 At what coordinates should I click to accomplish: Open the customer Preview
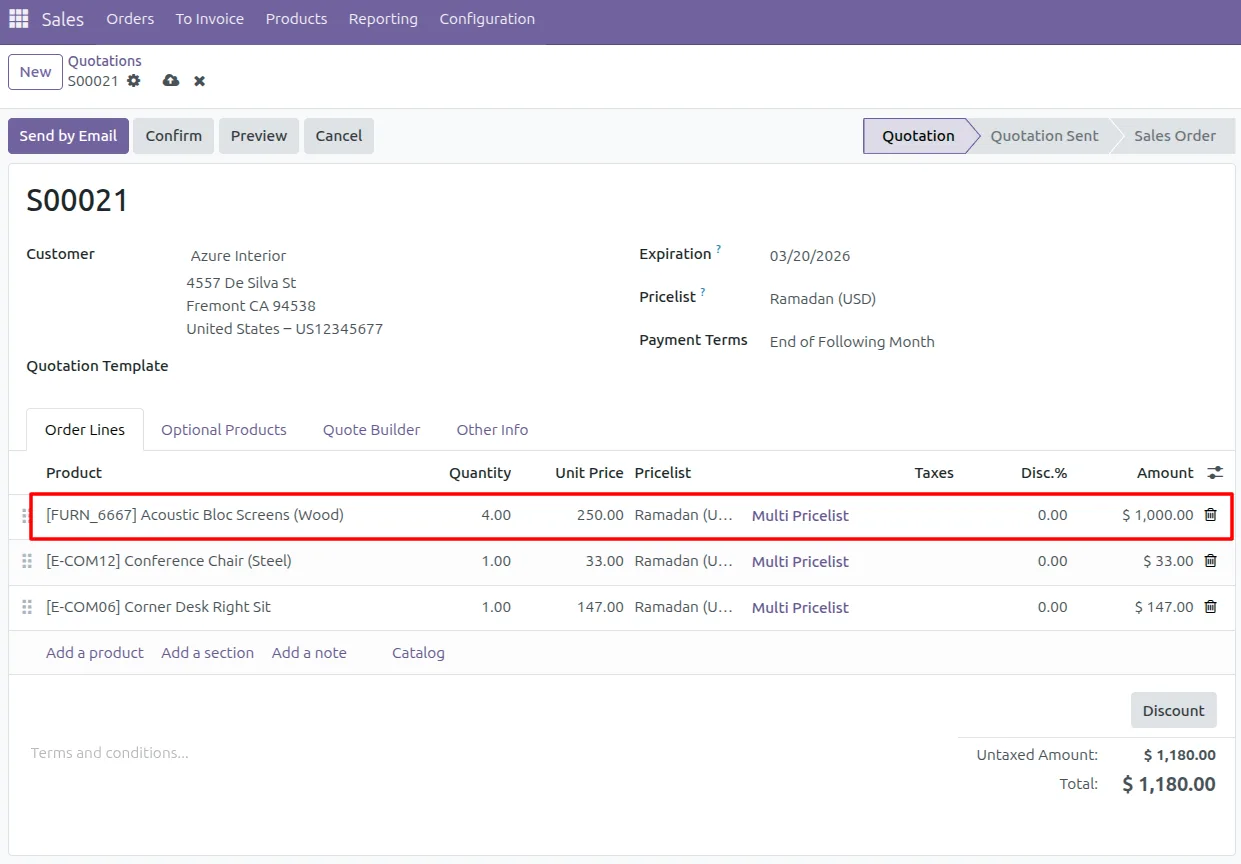click(259, 136)
